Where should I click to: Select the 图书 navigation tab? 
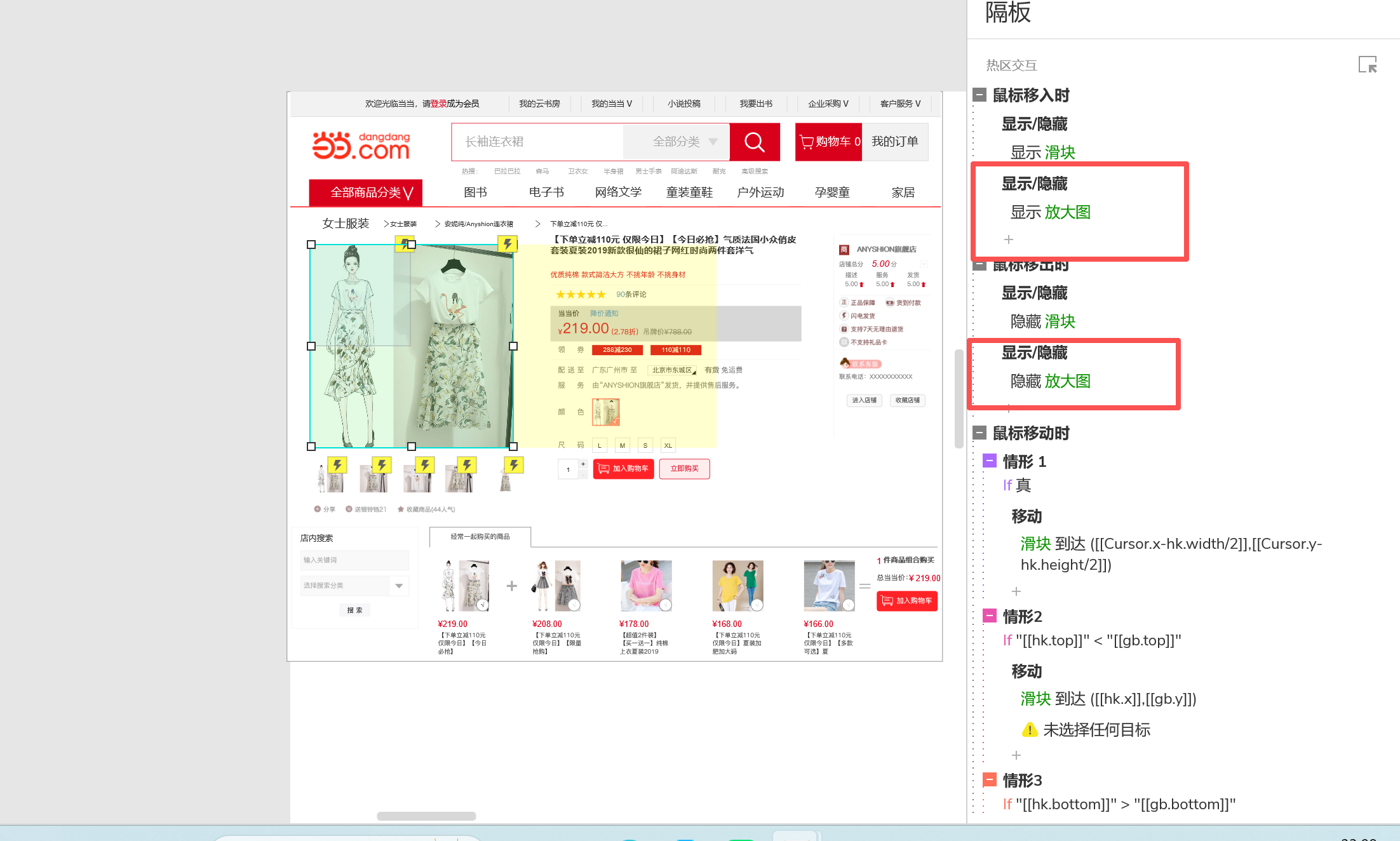click(475, 192)
